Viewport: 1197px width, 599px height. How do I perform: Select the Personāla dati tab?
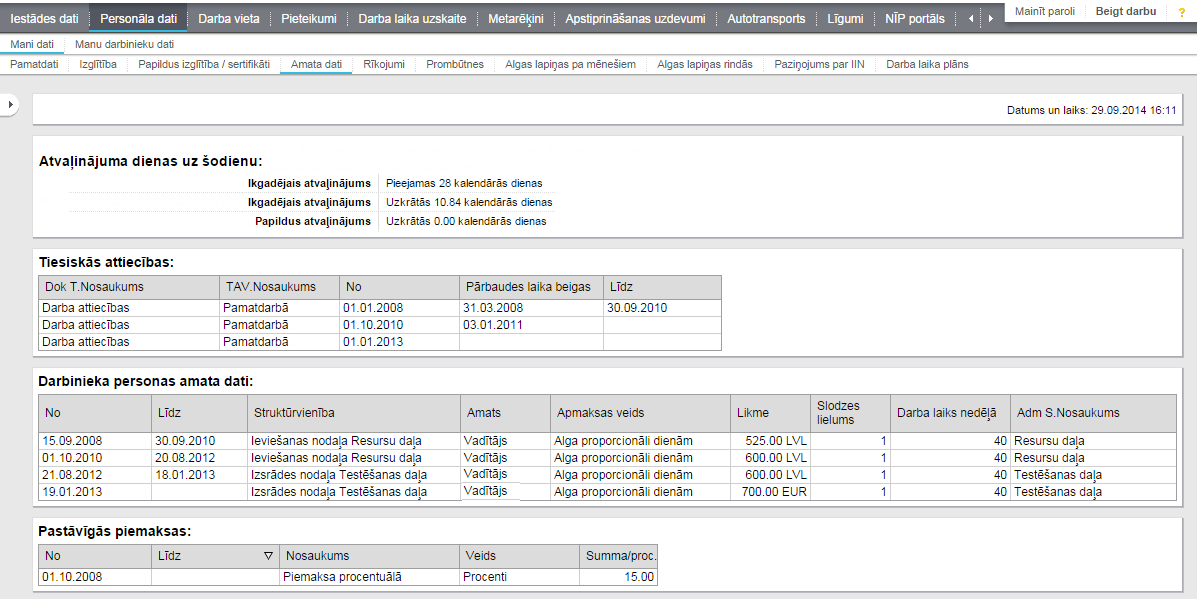[138, 18]
